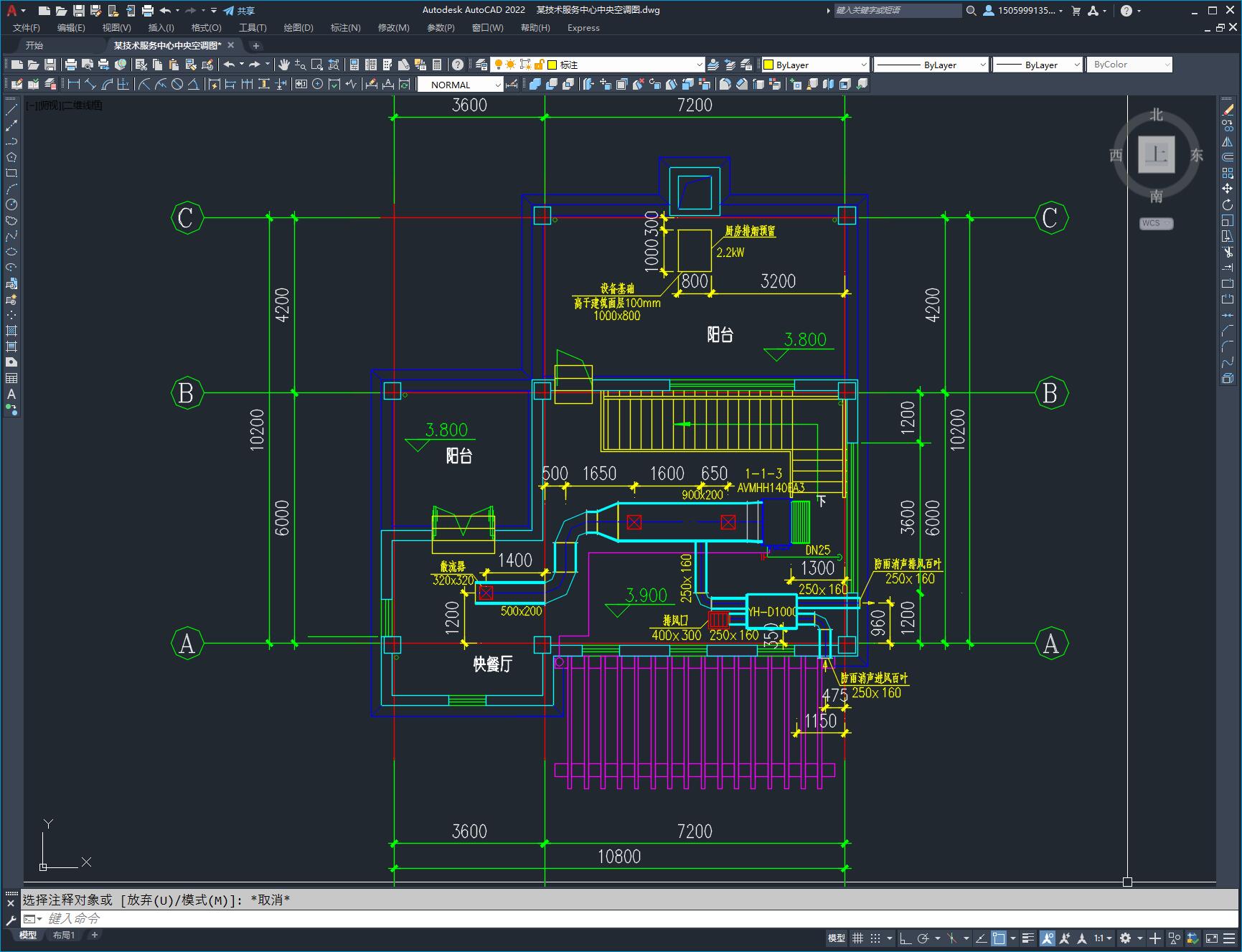
Task: Expand the NORMAL dimension style dropdown
Action: [498, 85]
